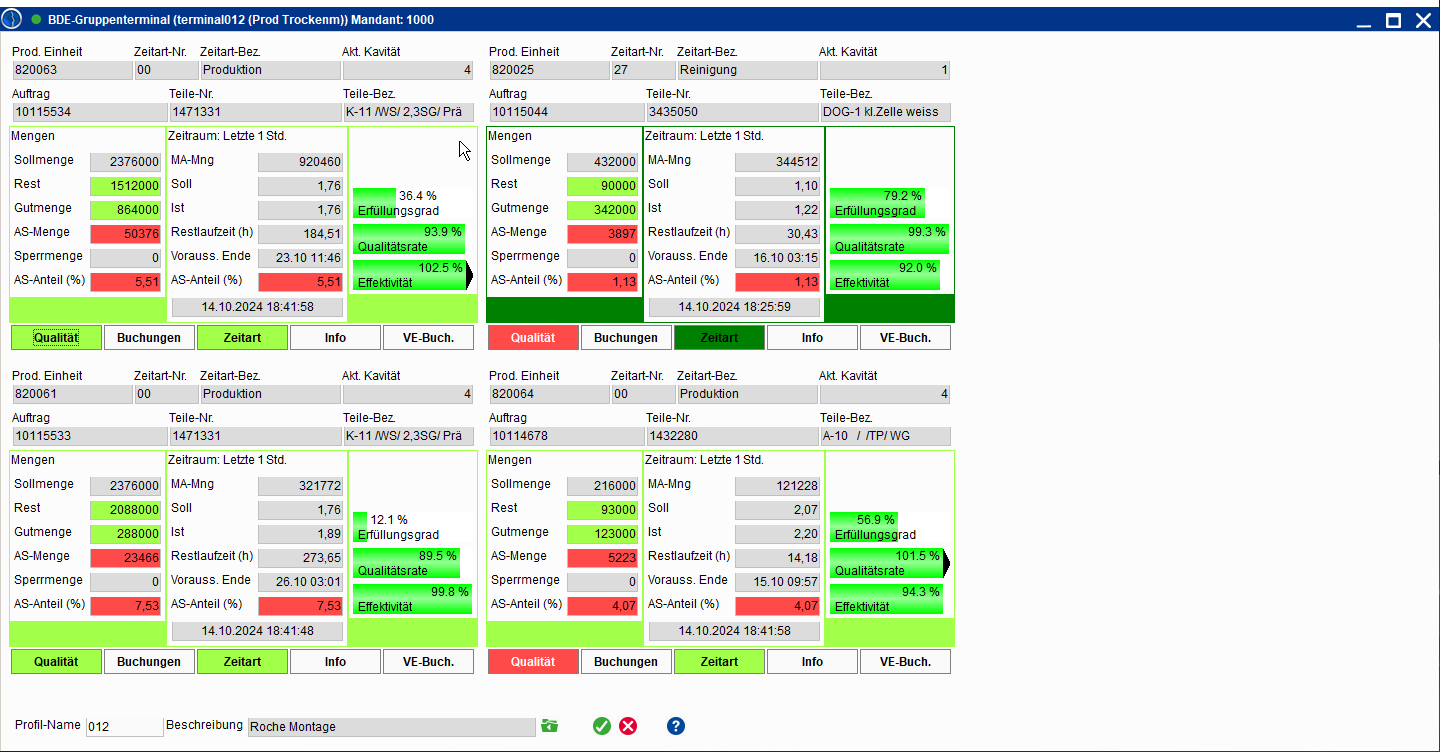
Task: Click the dark green Zeitart button for unit 820025
Action: 719,338
